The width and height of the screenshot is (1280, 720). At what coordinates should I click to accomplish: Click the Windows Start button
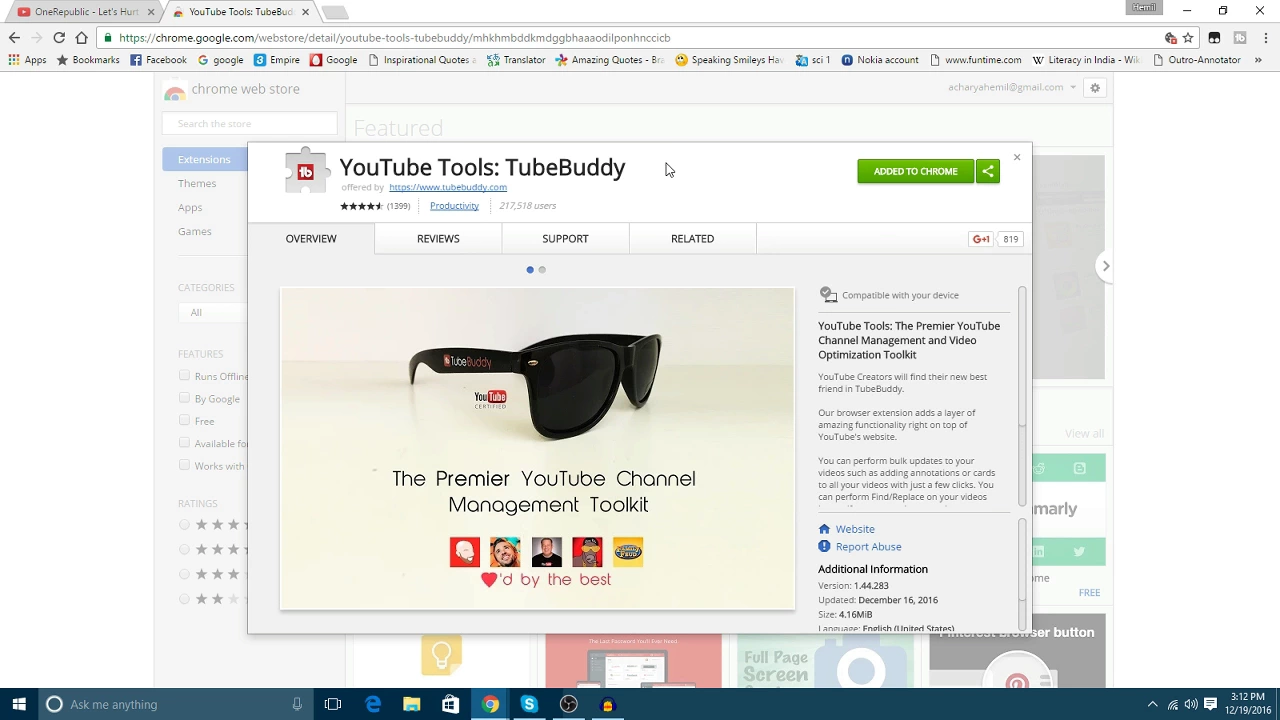pyautogui.click(x=19, y=704)
